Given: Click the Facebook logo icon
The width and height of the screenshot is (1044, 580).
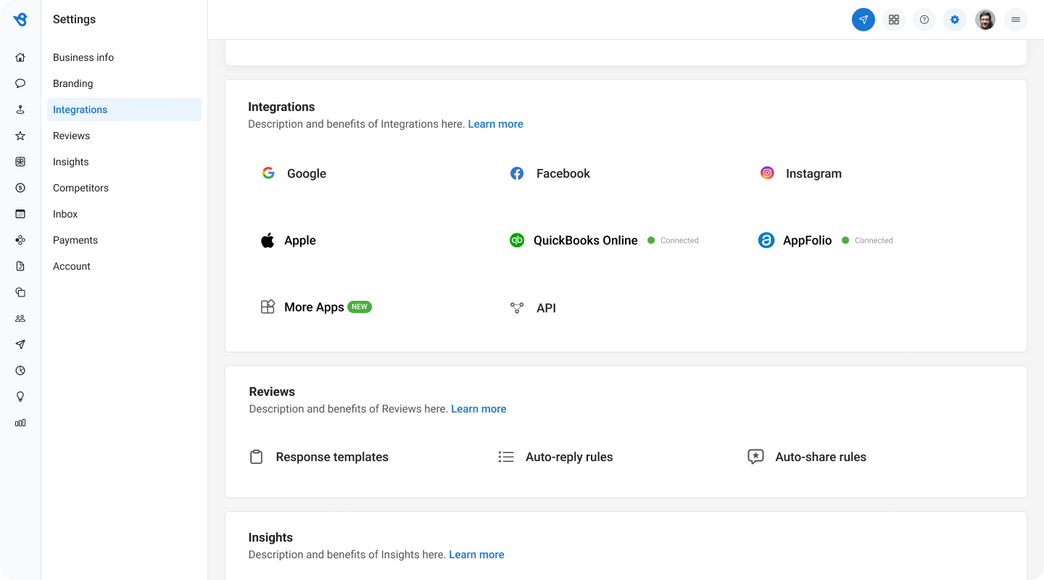Looking at the screenshot, I should pos(517,173).
